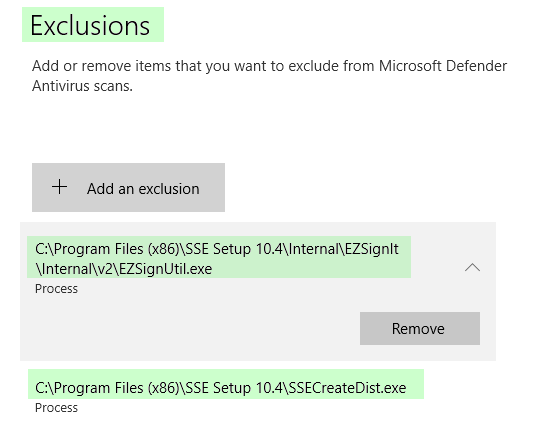Click blank space below the description text
Viewport: 533px width, 434px height.
[x=265, y=127]
